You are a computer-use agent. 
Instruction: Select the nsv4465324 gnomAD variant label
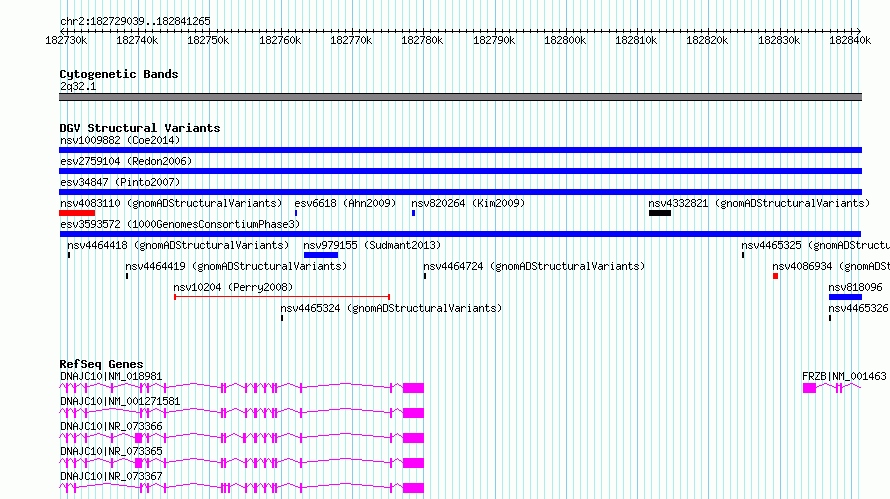391,308
